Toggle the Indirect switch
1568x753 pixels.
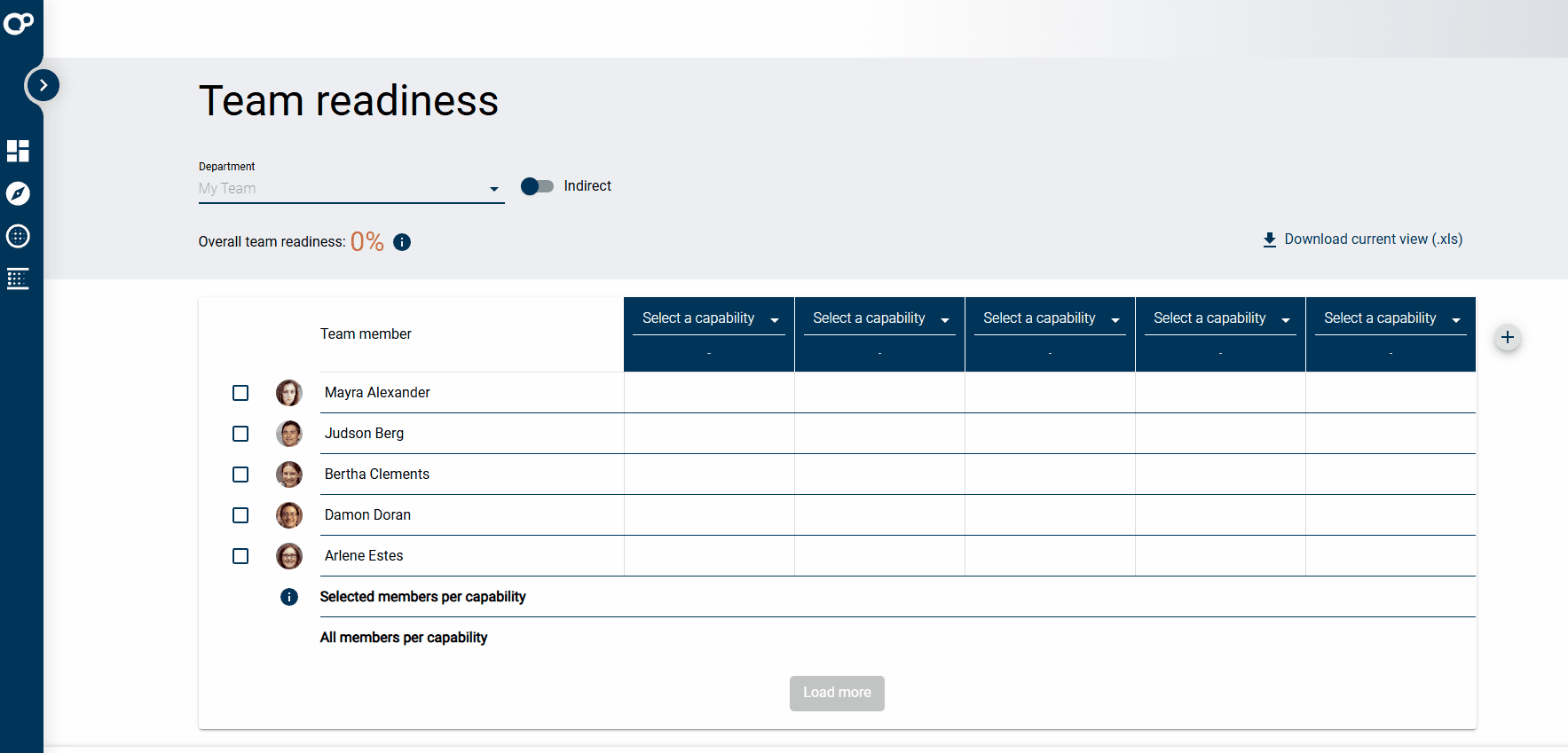(537, 186)
